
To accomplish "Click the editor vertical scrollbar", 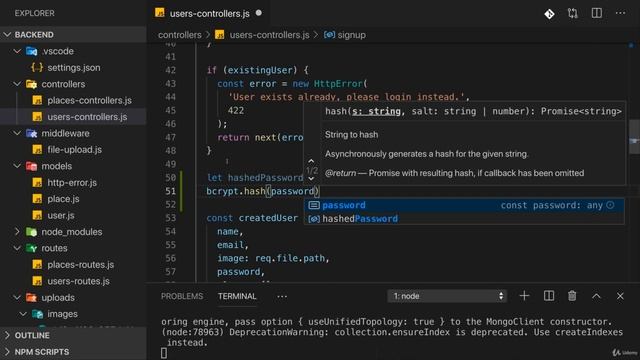I will tap(634, 137).
